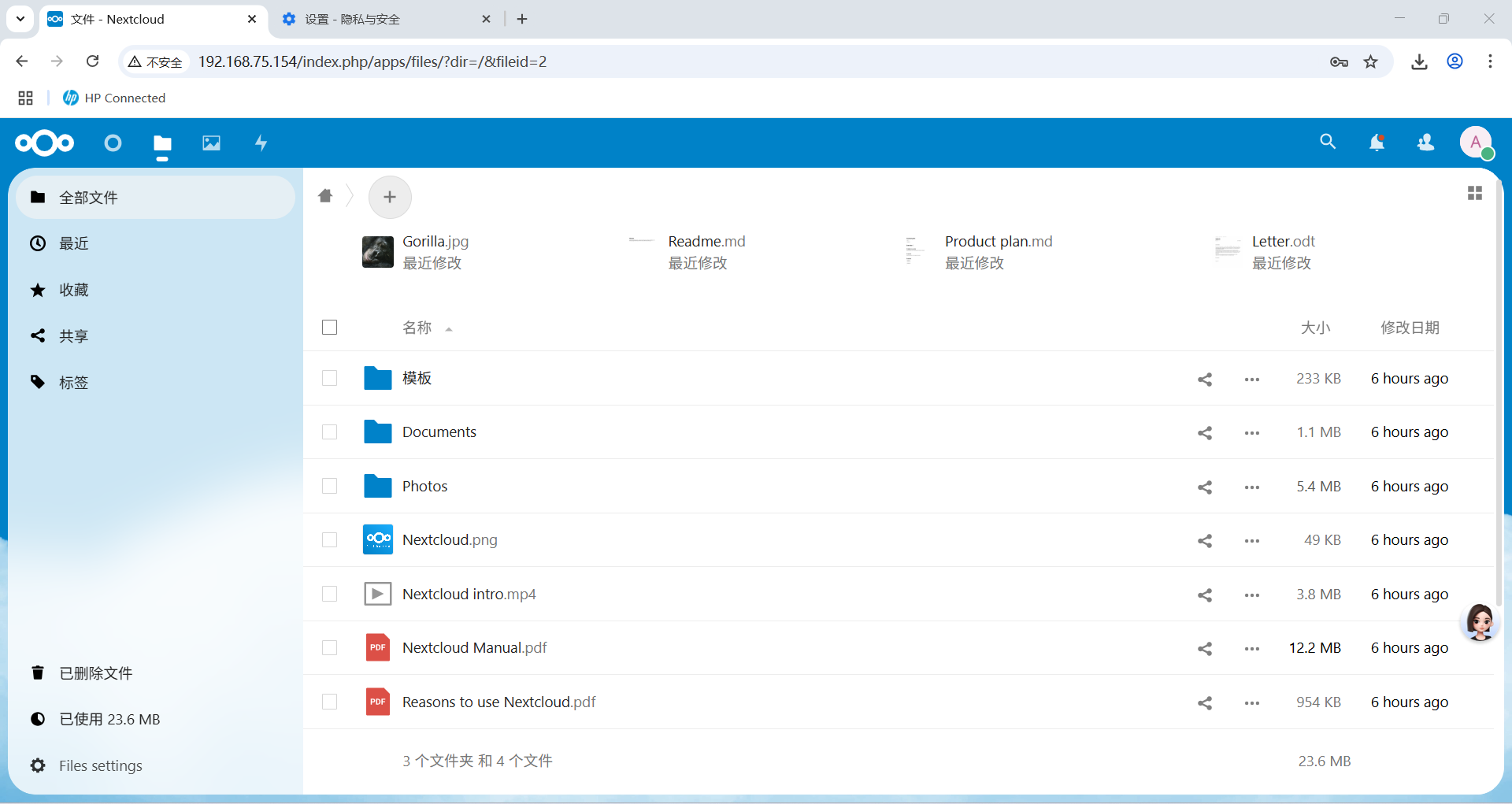1512x804 pixels.
Task: Share the Documents folder
Action: point(1205,432)
